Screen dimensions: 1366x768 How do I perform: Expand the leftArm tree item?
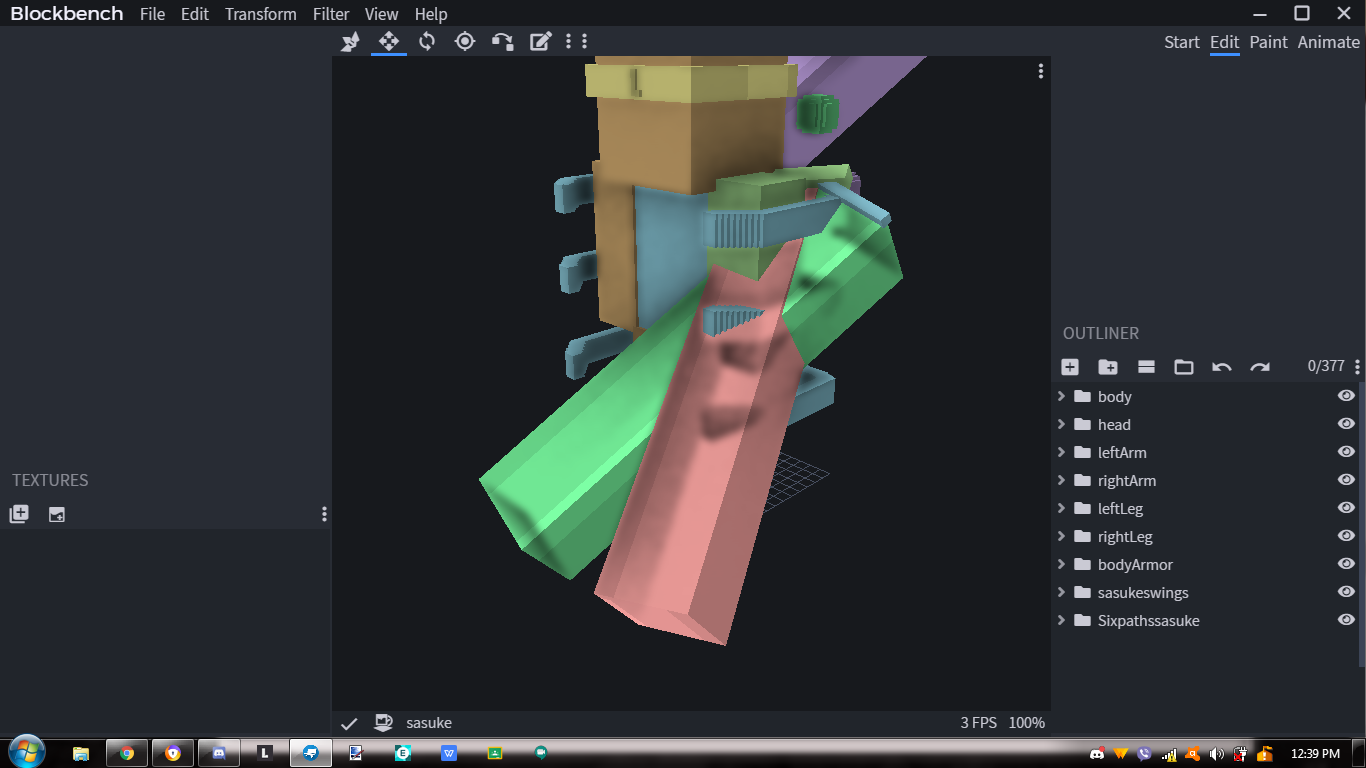[x=1061, y=452]
